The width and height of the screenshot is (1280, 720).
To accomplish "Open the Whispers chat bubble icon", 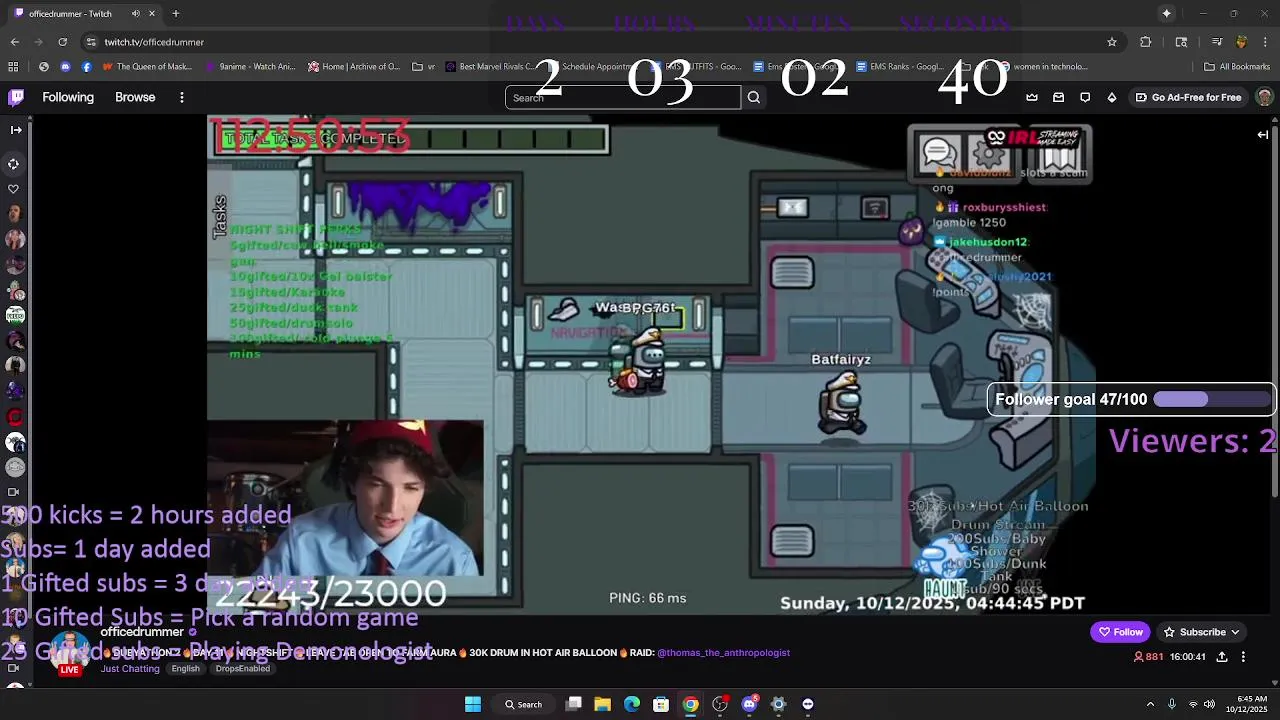I will pyautogui.click(x=1085, y=97).
